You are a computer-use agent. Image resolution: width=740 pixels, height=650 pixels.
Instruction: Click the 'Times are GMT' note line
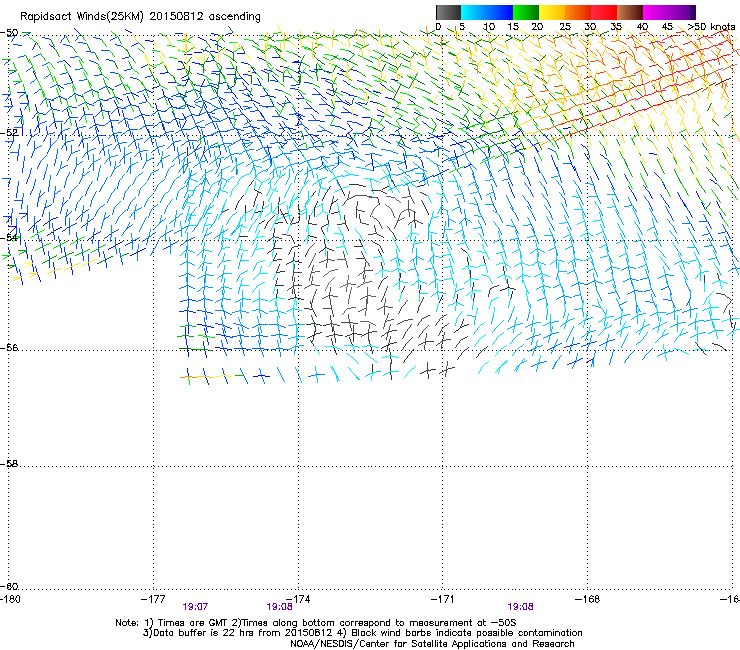click(x=316, y=623)
